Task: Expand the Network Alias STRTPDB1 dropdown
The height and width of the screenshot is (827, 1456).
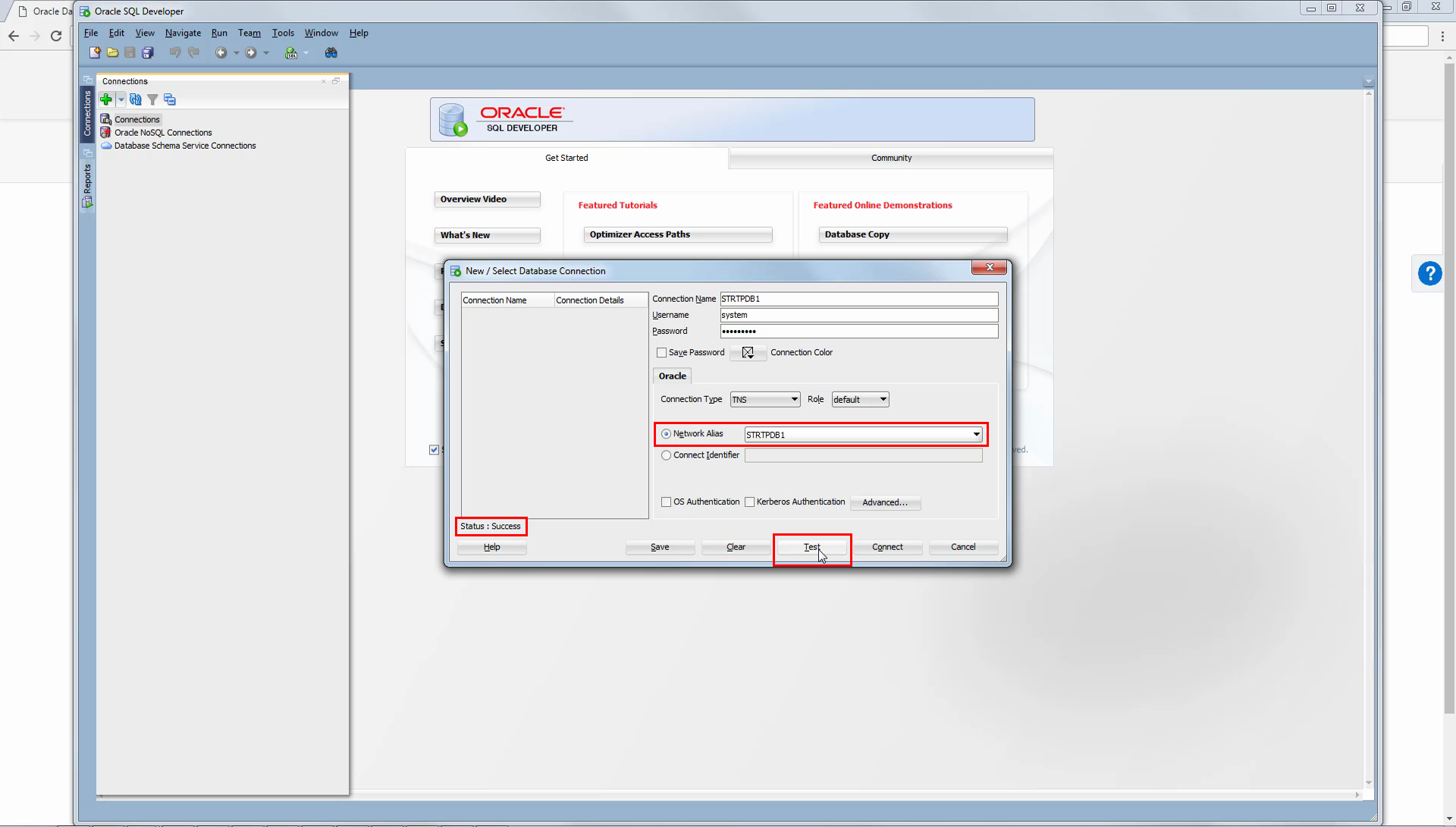Action: (x=976, y=435)
